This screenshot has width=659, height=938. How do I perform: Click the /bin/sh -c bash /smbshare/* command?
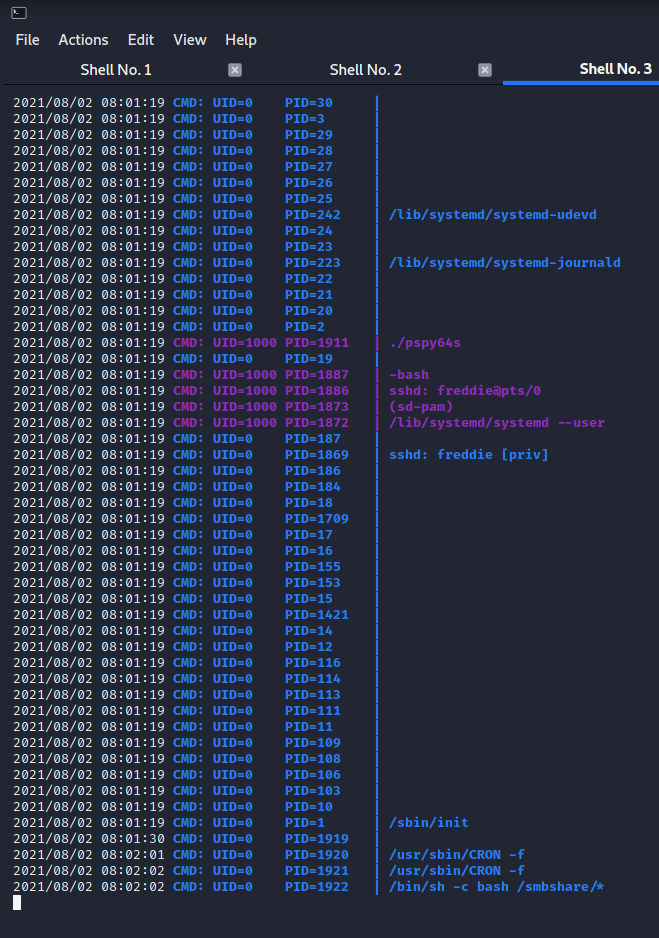coord(497,887)
